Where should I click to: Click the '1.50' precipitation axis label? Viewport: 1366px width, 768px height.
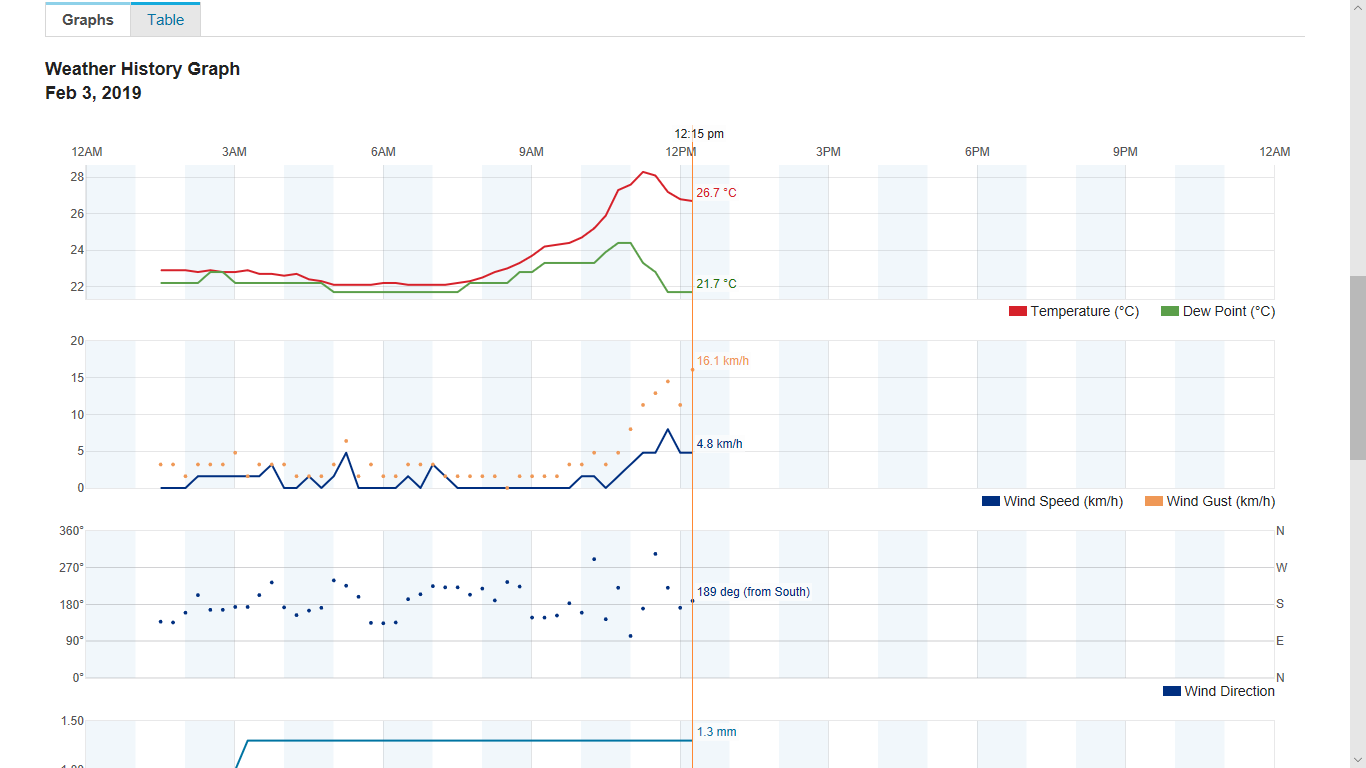pyautogui.click(x=73, y=721)
